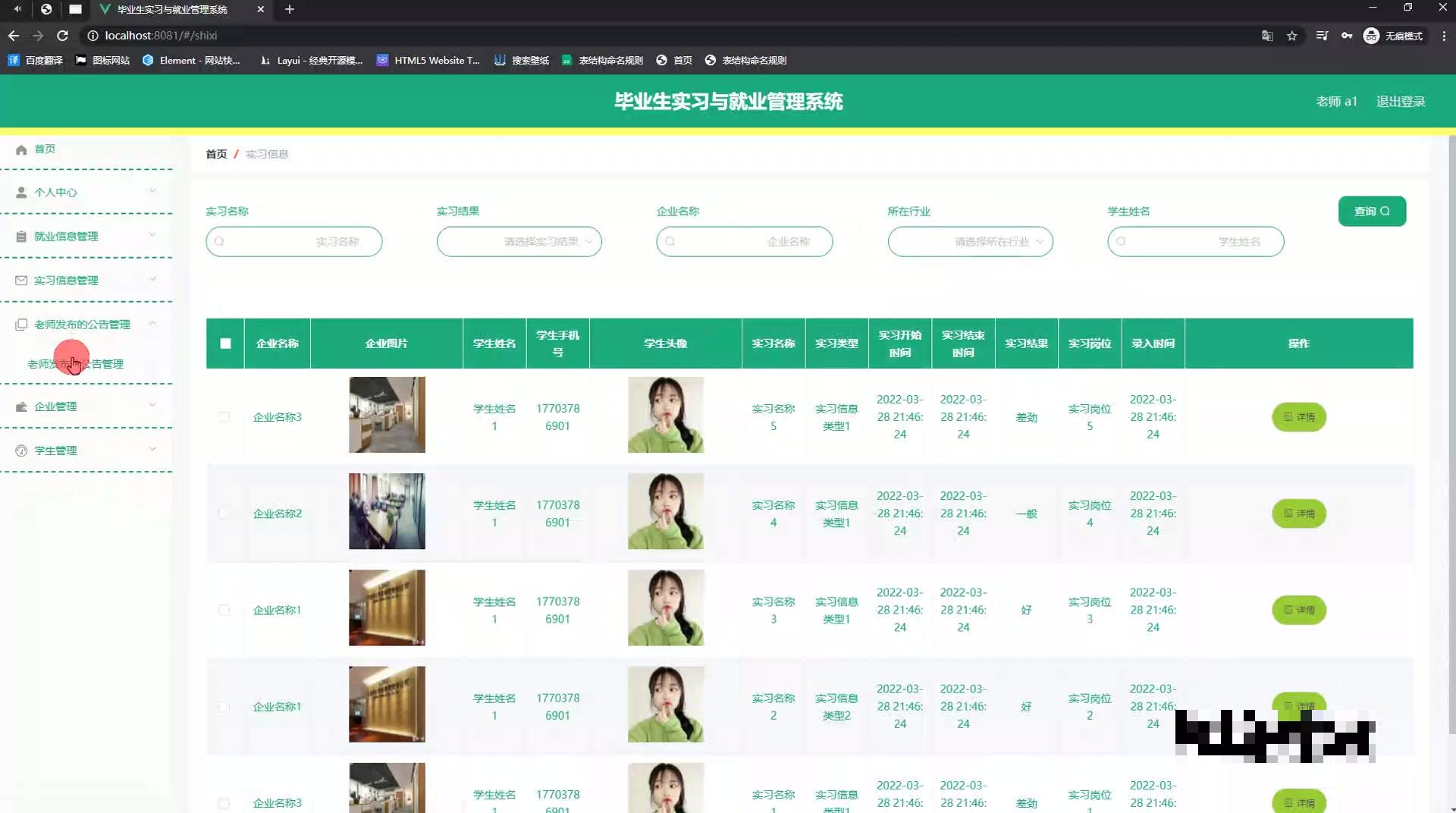Open 详情 for 实习名称3 row
This screenshot has width=1456, height=813.
click(x=1298, y=609)
